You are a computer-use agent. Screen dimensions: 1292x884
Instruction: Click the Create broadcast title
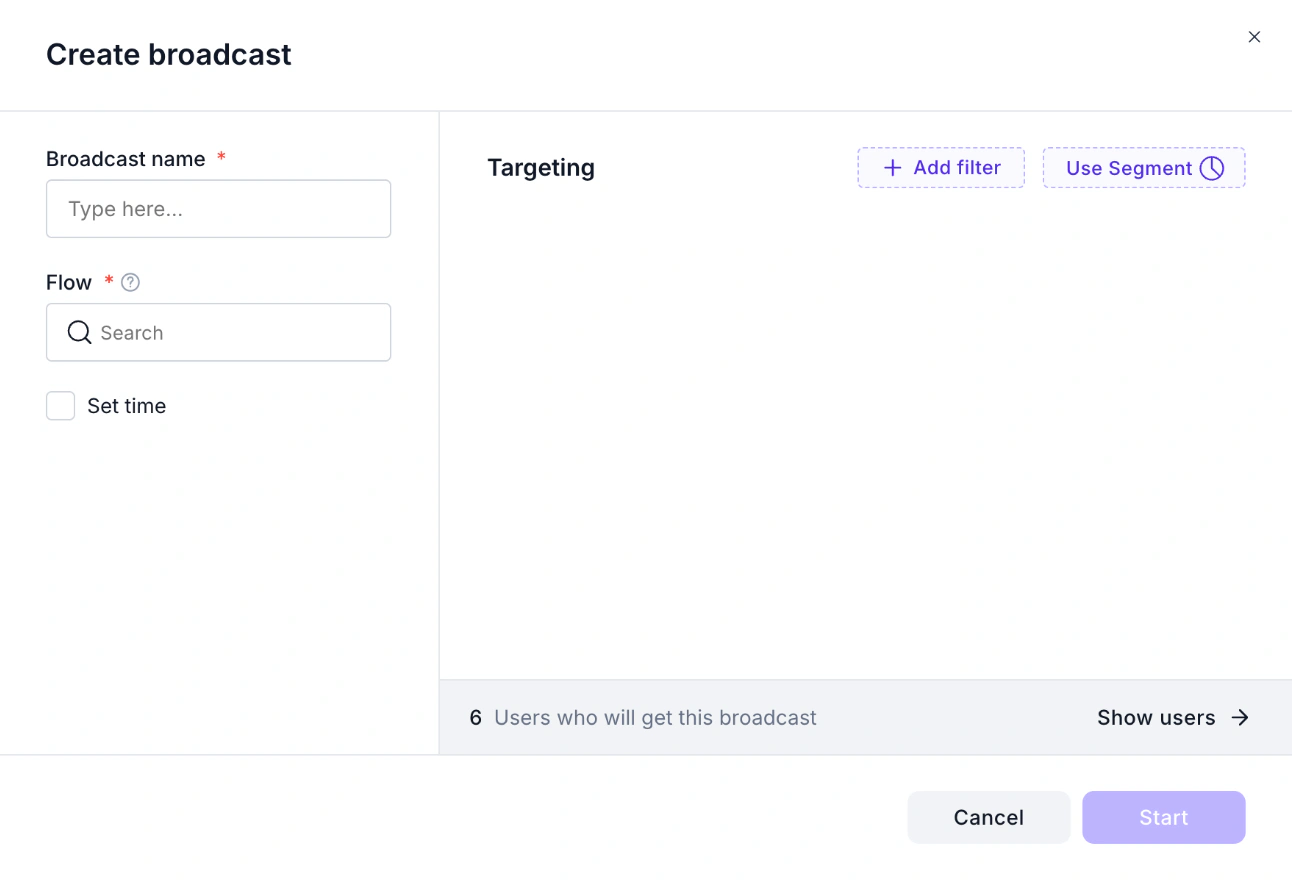[169, 54]
